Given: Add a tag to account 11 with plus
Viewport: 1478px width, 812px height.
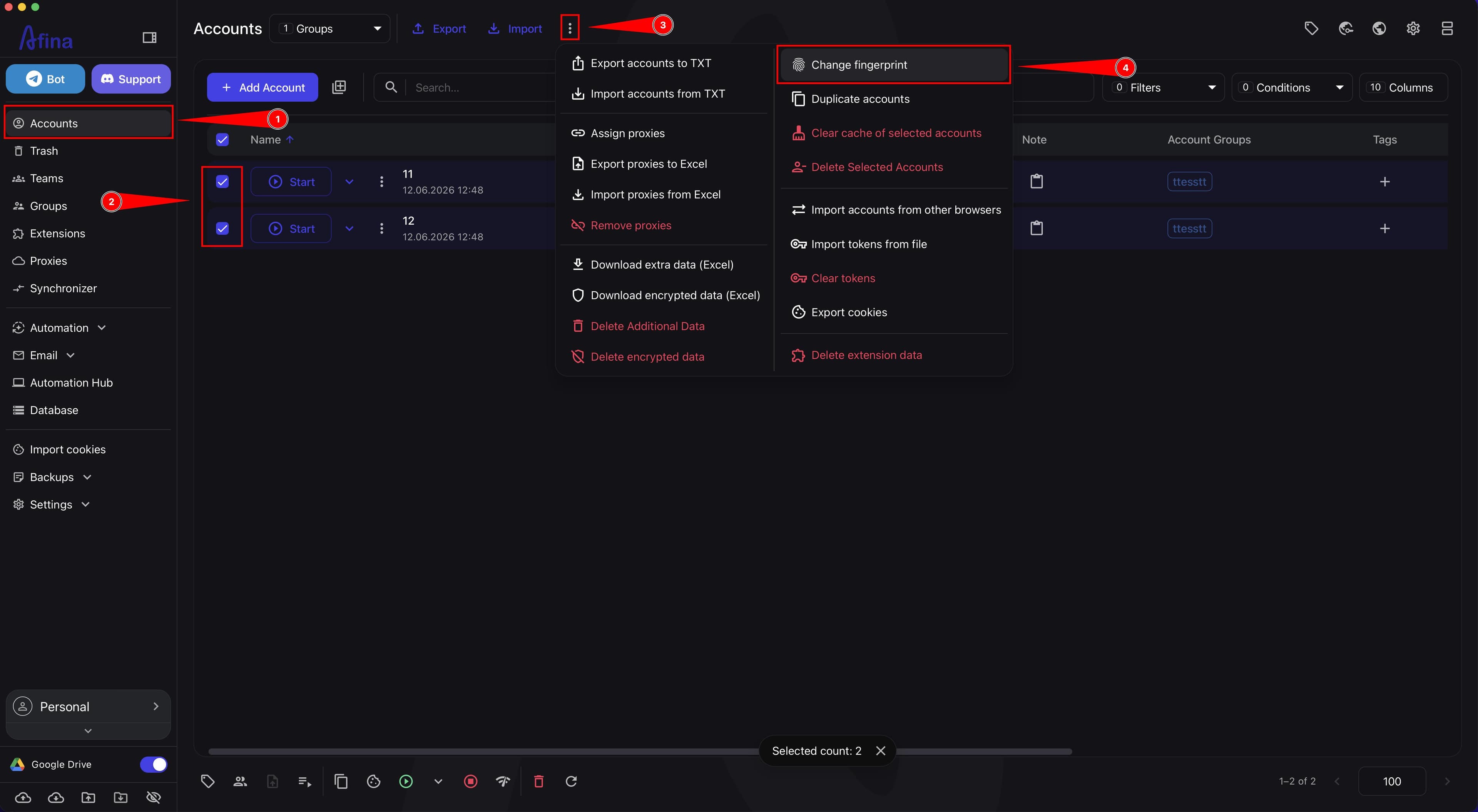Looking at the screenshot, I should click(x=1384, y=181).
